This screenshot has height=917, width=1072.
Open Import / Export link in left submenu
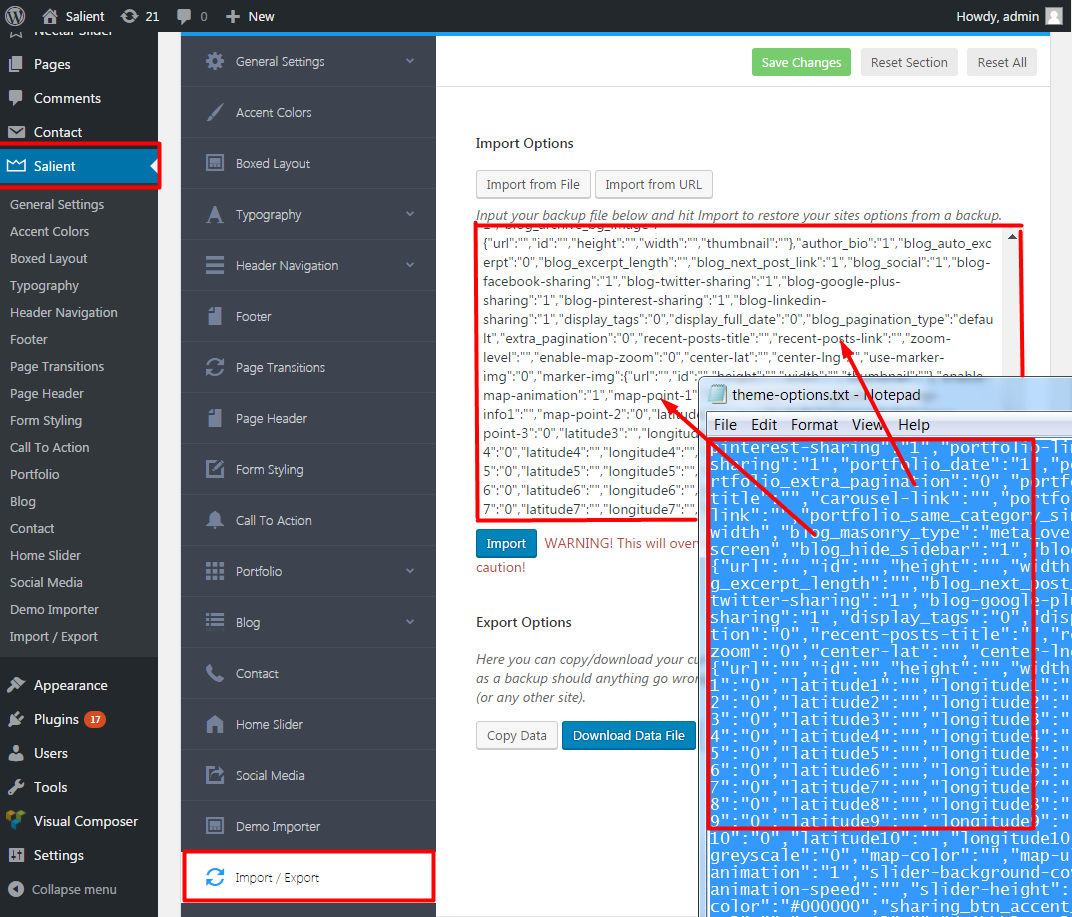coord(54,637)
